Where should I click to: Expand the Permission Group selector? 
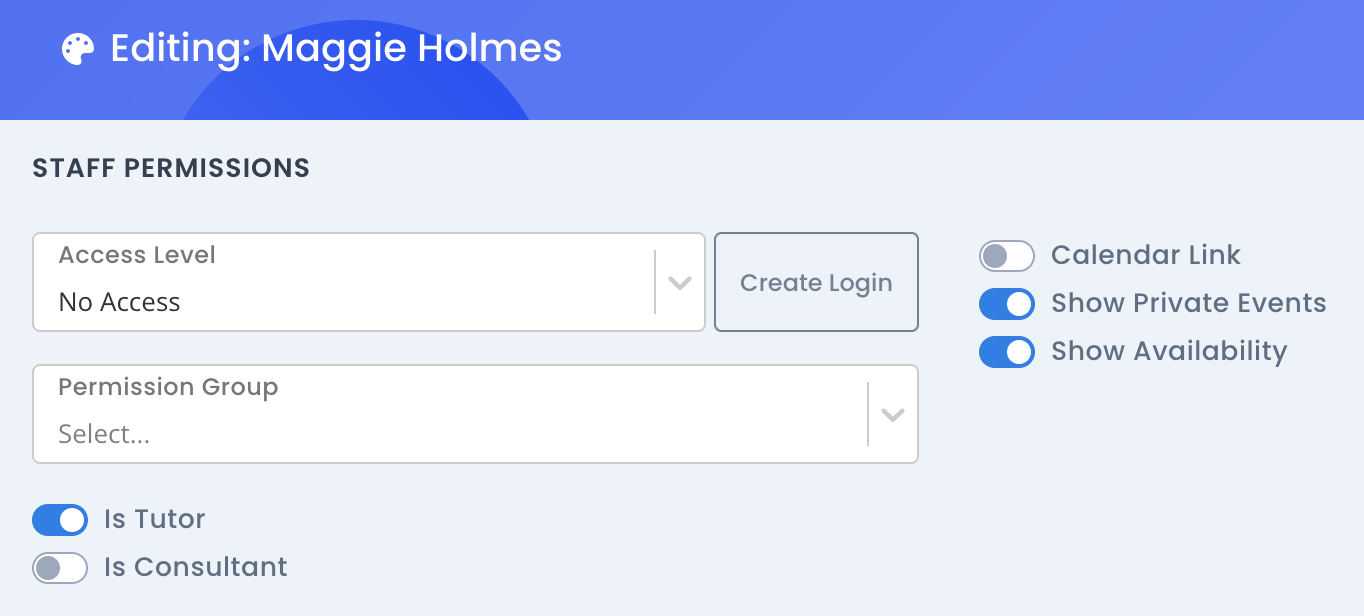pos(475,413)
